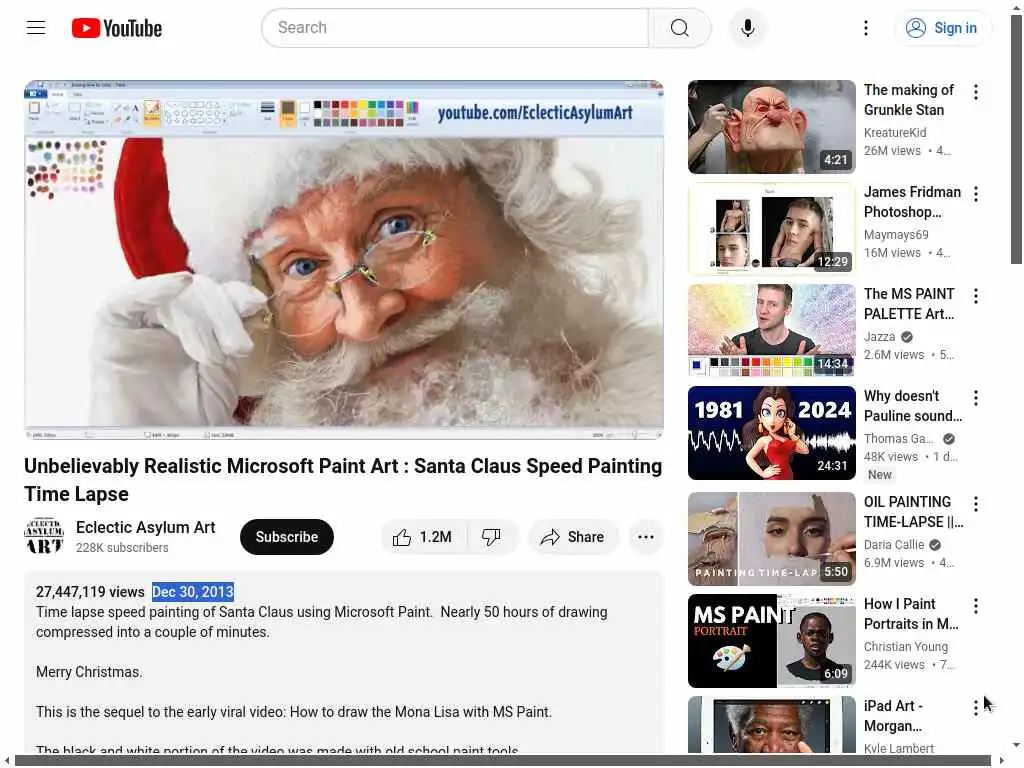The width and height of the screenshot is (1024, 768).
Task: Open more actions ellipsis beside Share
Action: click(646, 537)
